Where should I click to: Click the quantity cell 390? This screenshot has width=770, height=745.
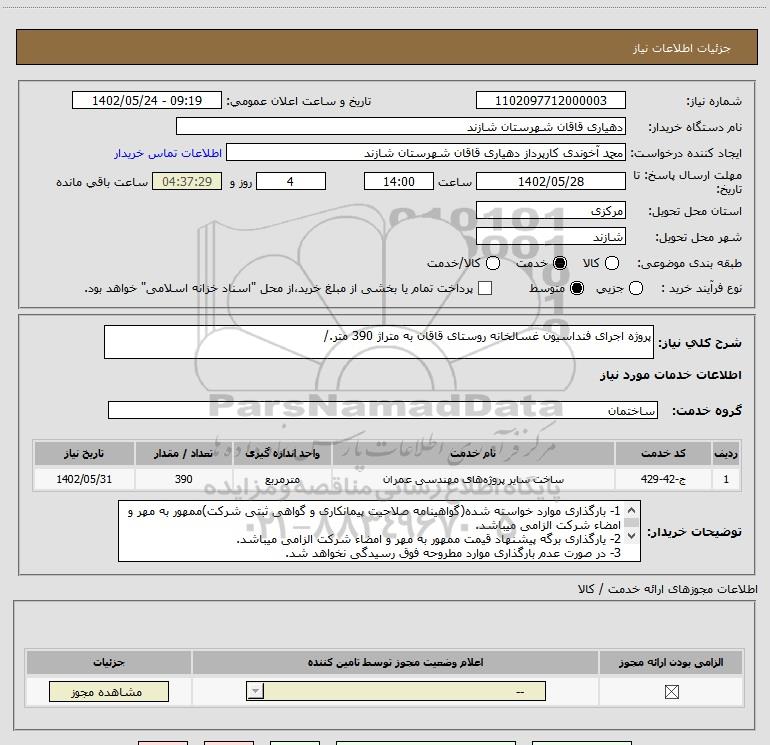(x=184, y=479)
